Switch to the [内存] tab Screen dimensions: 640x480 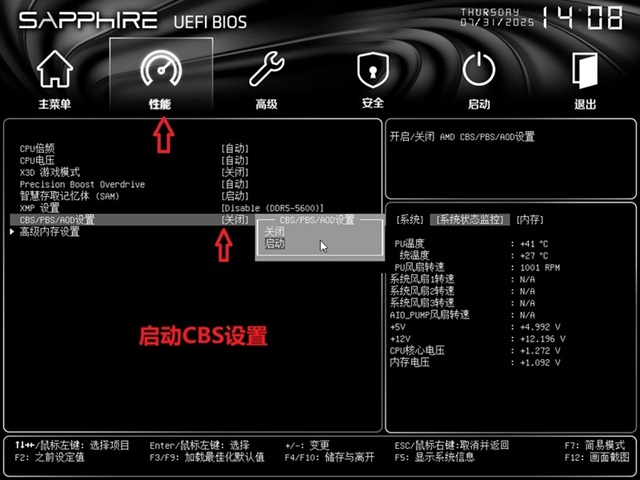(530, 220)
